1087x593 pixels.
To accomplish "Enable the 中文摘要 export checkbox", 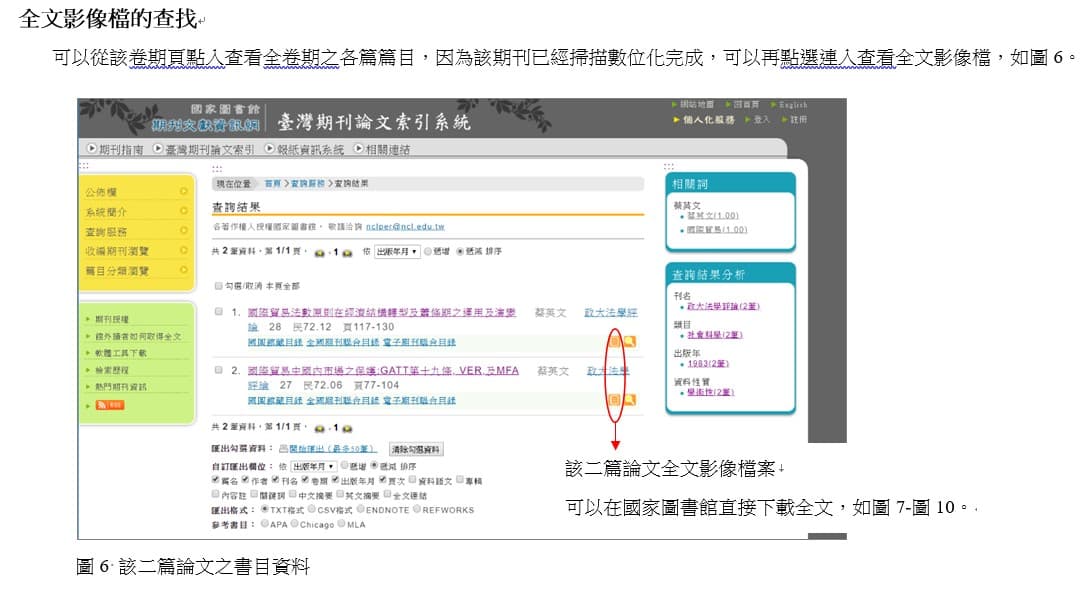I will [293, 495].
